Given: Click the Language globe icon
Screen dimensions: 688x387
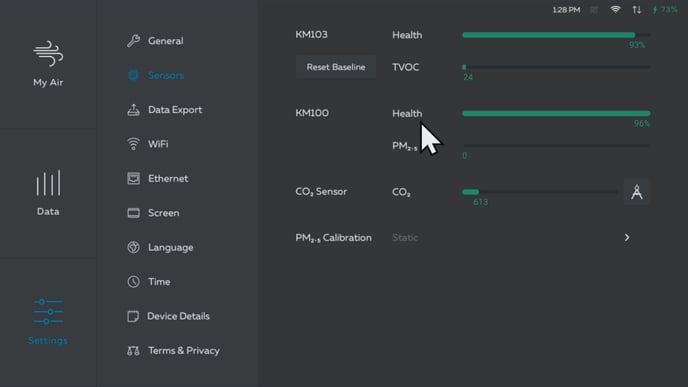Looking at the screenshot, I should 133,247.
